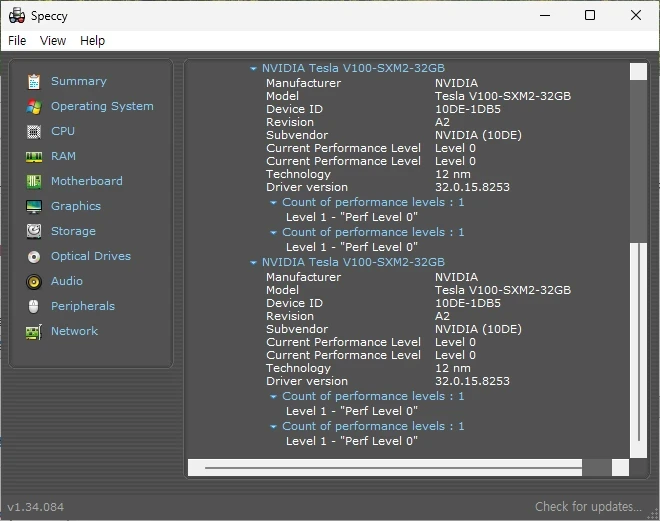Click vertical scrollbar up arrow button
This screenshot has width=660, height=521.
(638, 72)
